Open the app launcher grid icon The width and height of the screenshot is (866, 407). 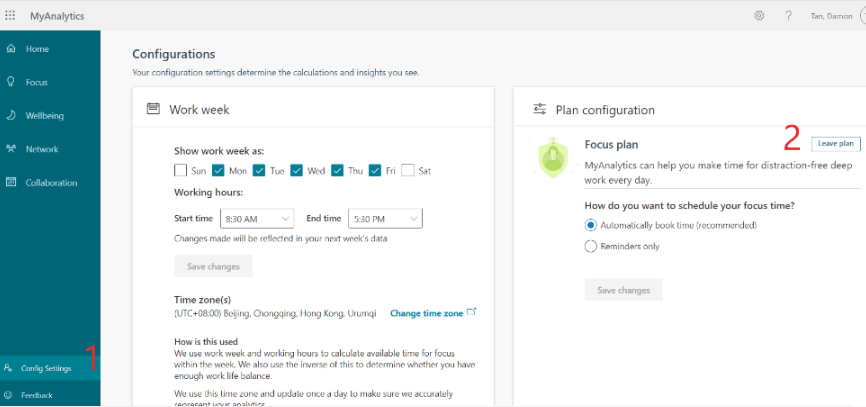tap(10, 15)
